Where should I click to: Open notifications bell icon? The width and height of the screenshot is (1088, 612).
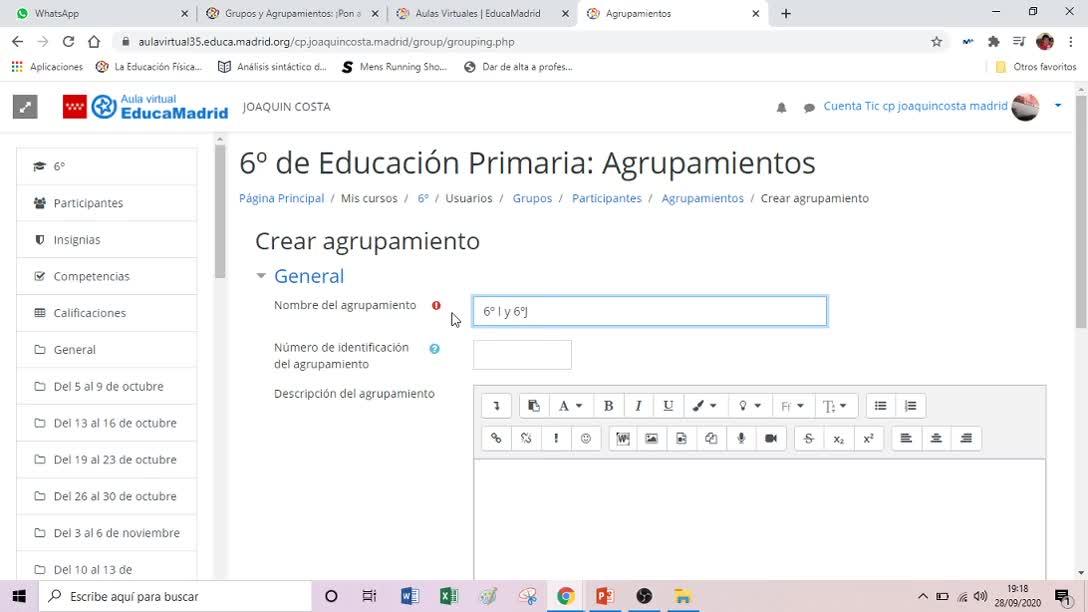[x=781, y=108]
